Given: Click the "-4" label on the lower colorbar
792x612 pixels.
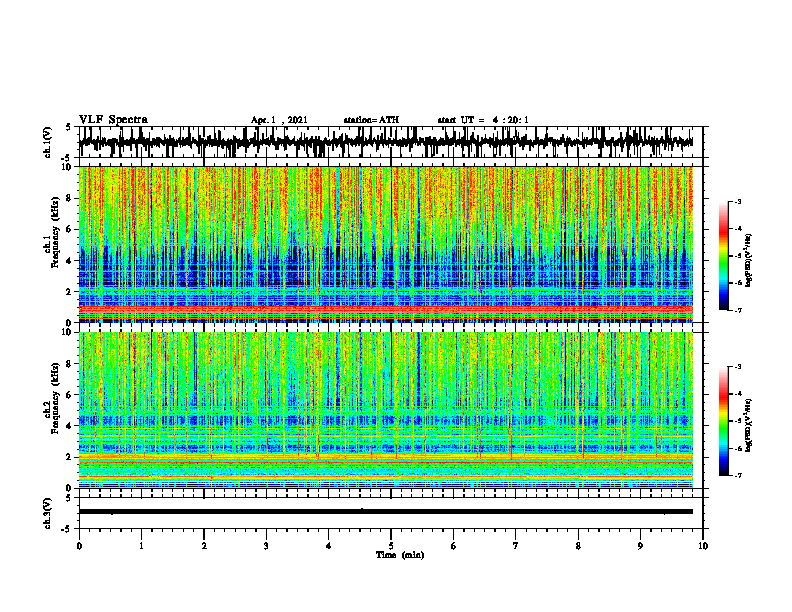Looking at the screenshot, I should click(x=737, y=394).
